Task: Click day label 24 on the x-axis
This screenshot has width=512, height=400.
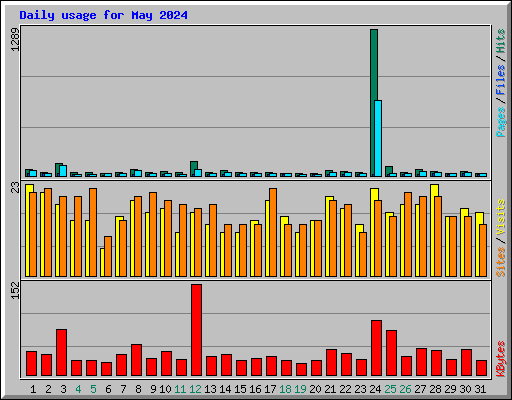Action: 375,389
